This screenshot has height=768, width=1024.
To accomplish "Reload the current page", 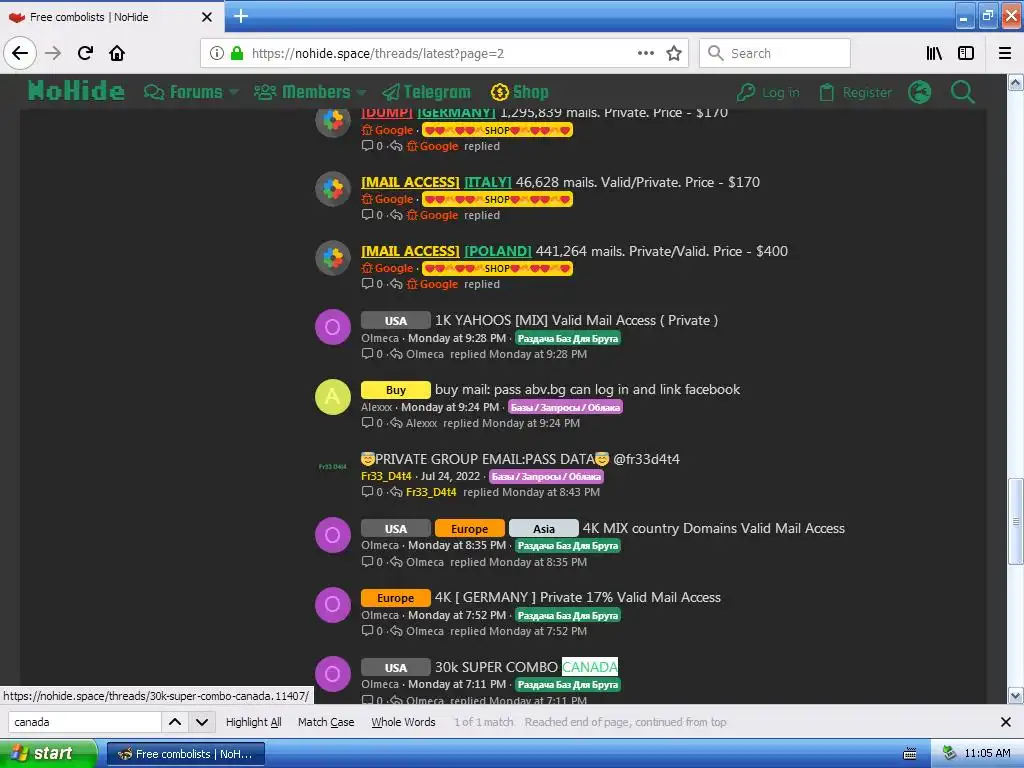I will 85,53.
